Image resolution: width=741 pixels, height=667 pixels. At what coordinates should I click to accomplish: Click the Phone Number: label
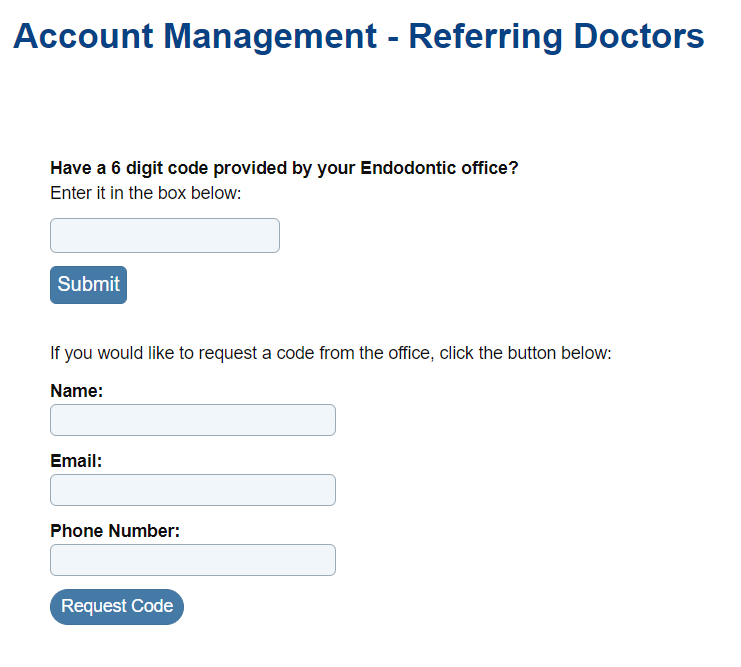click(115, 531)
